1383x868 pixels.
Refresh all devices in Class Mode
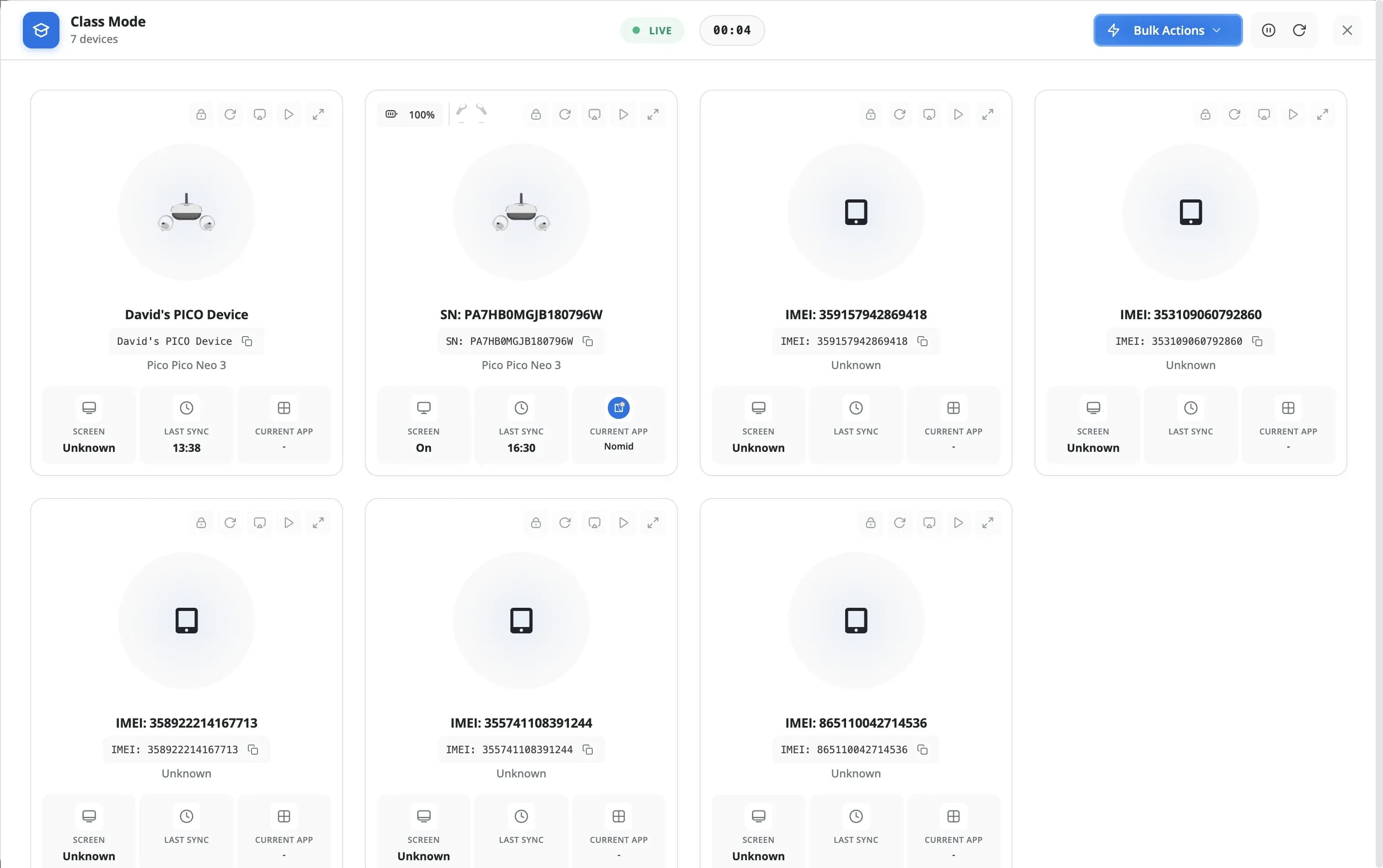pos(1299,30)
